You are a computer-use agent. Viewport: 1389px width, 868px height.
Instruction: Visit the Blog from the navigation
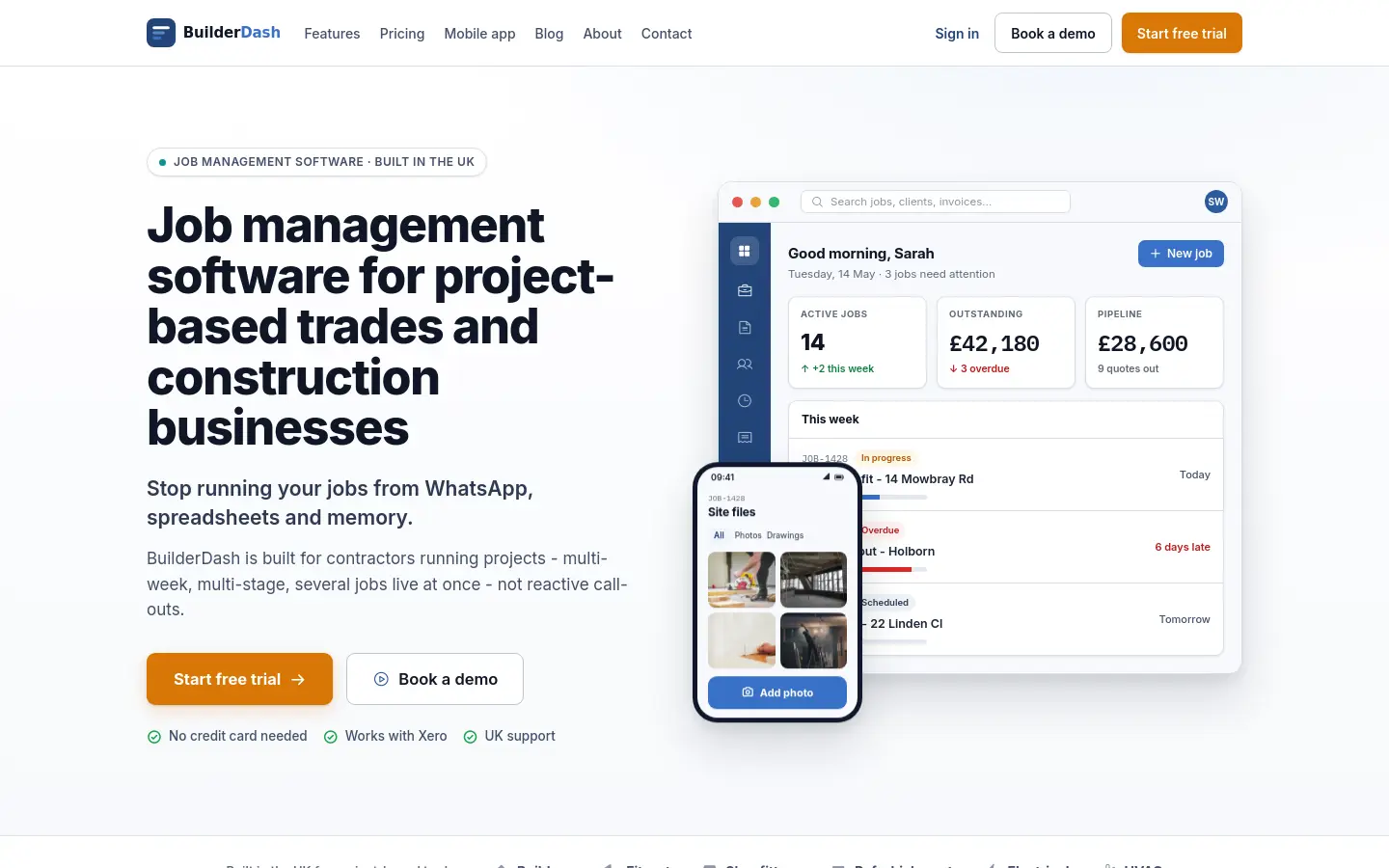[x=549, y=34]
